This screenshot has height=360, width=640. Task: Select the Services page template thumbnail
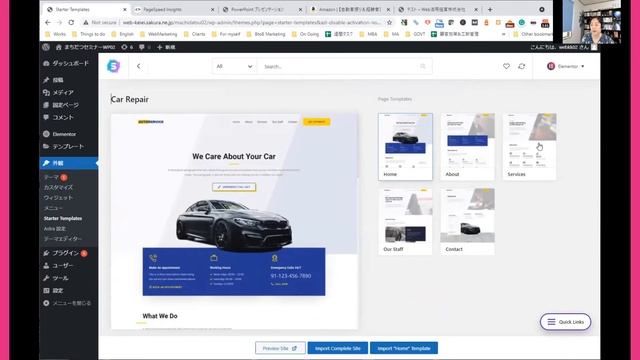[x=529, y=147]
